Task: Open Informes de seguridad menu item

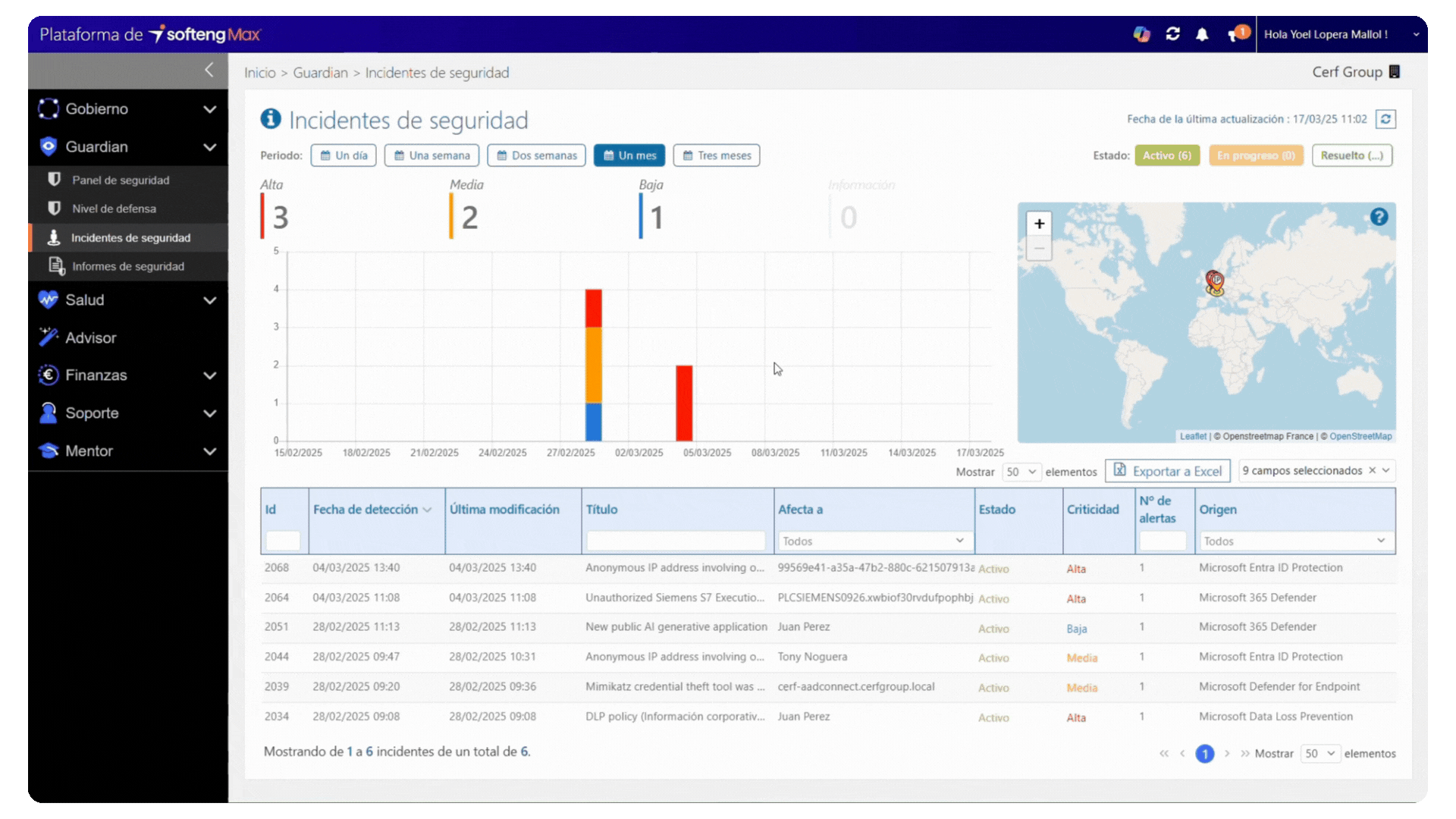Action: tap(127, 266)
